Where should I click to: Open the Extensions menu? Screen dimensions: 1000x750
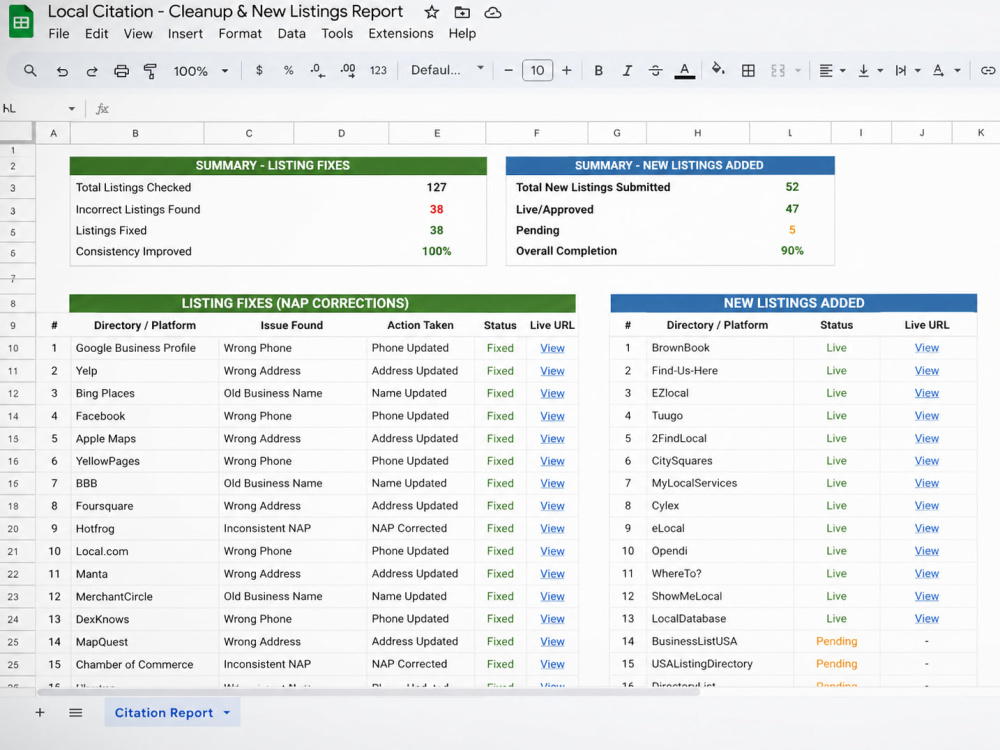[x=401, y=33]
